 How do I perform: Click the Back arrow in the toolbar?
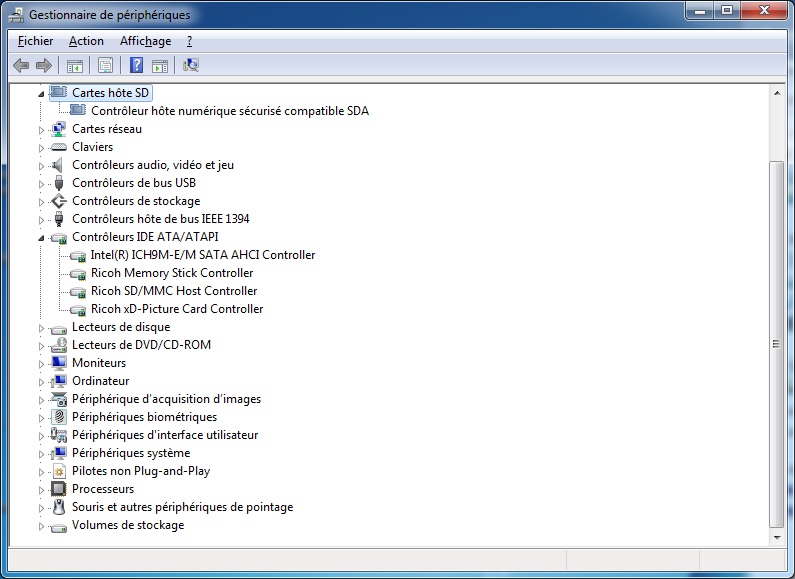(21, 66)
